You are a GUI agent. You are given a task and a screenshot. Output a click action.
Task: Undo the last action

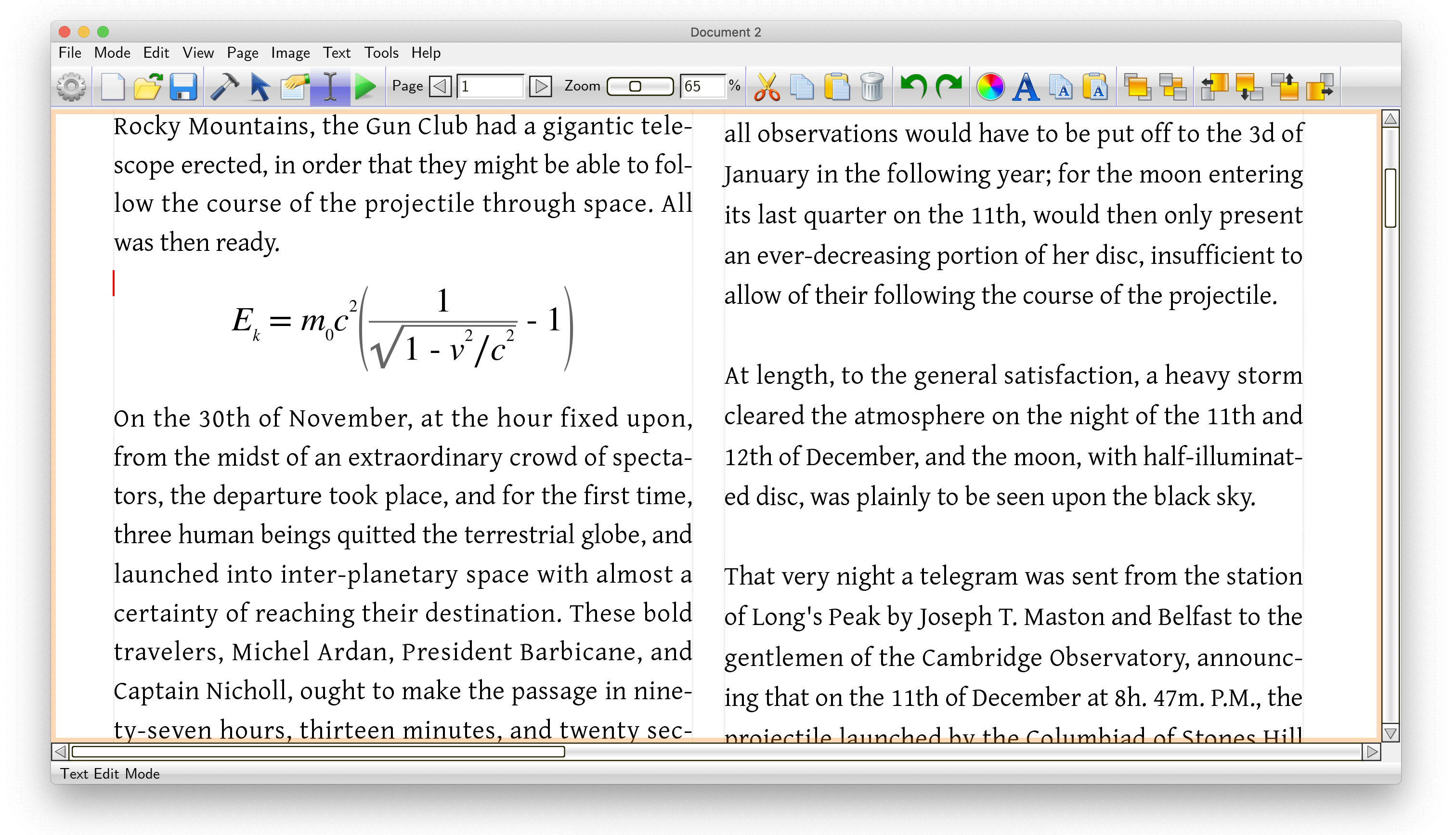tap(913, 87)
